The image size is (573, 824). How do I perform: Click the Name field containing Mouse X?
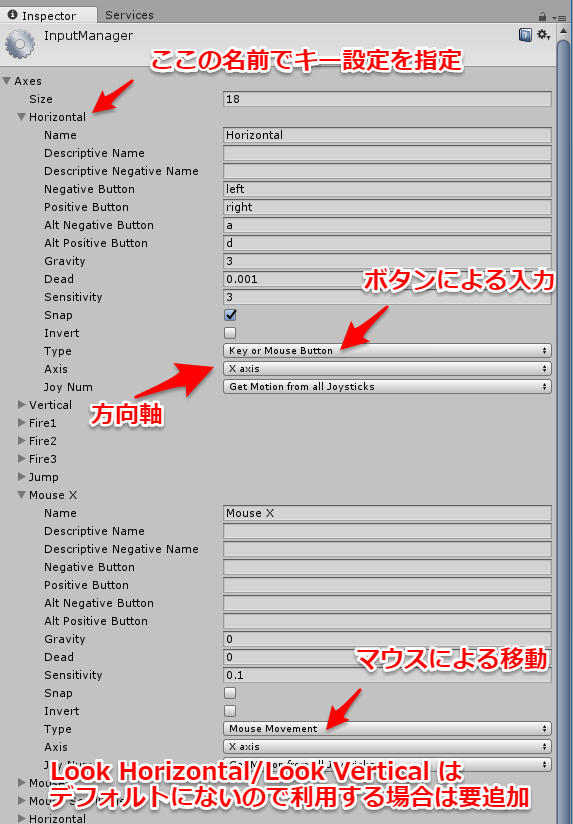(x=387, y=513)
